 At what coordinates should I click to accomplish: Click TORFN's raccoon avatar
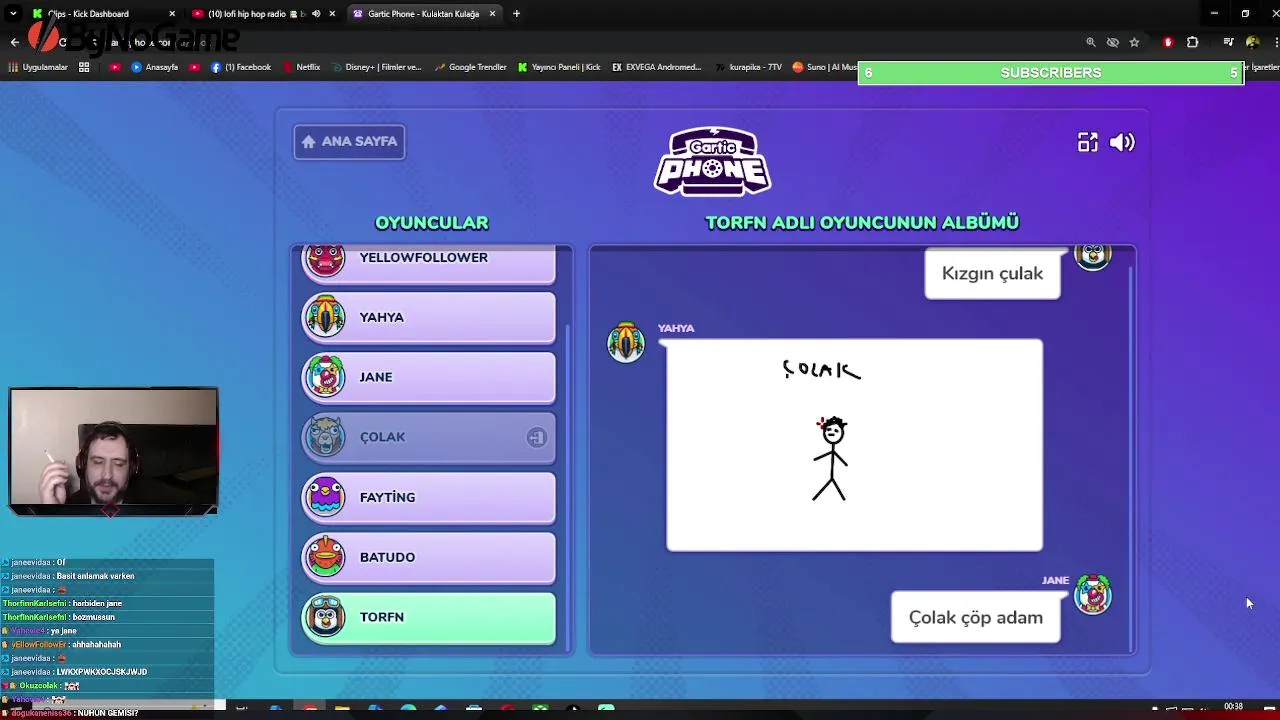(325, 617)
